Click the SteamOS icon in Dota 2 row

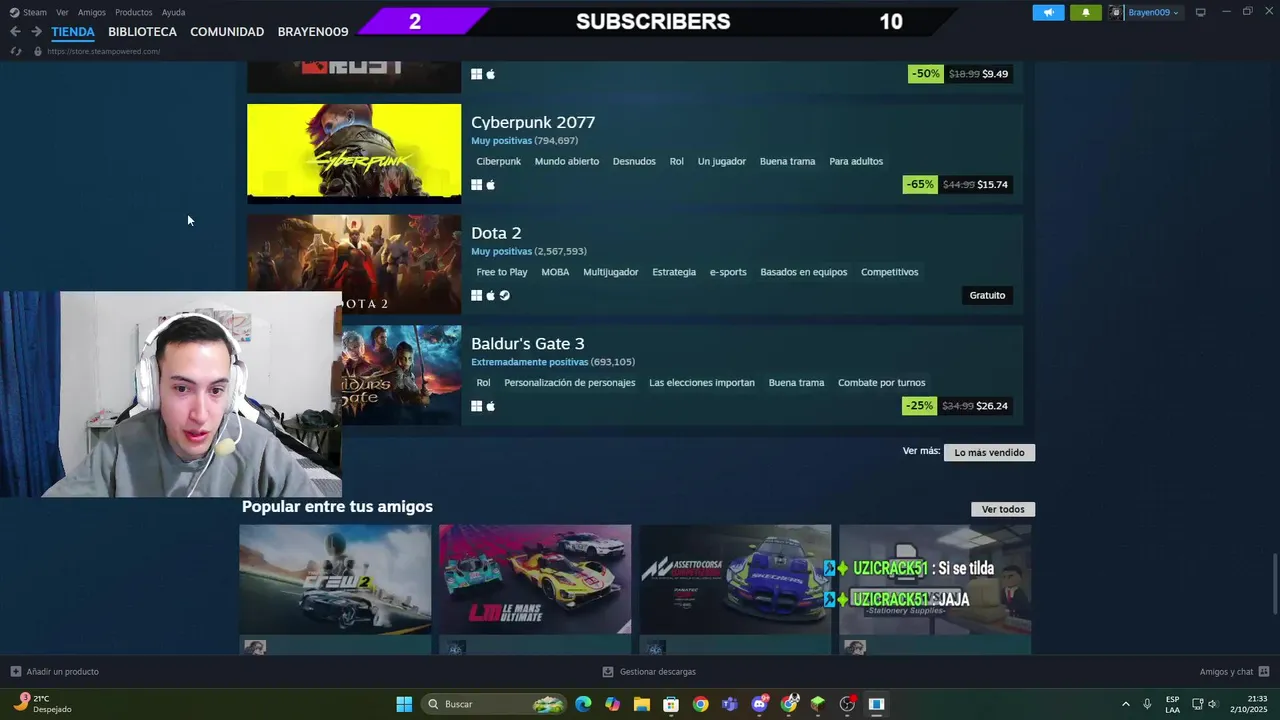[505, 295]
